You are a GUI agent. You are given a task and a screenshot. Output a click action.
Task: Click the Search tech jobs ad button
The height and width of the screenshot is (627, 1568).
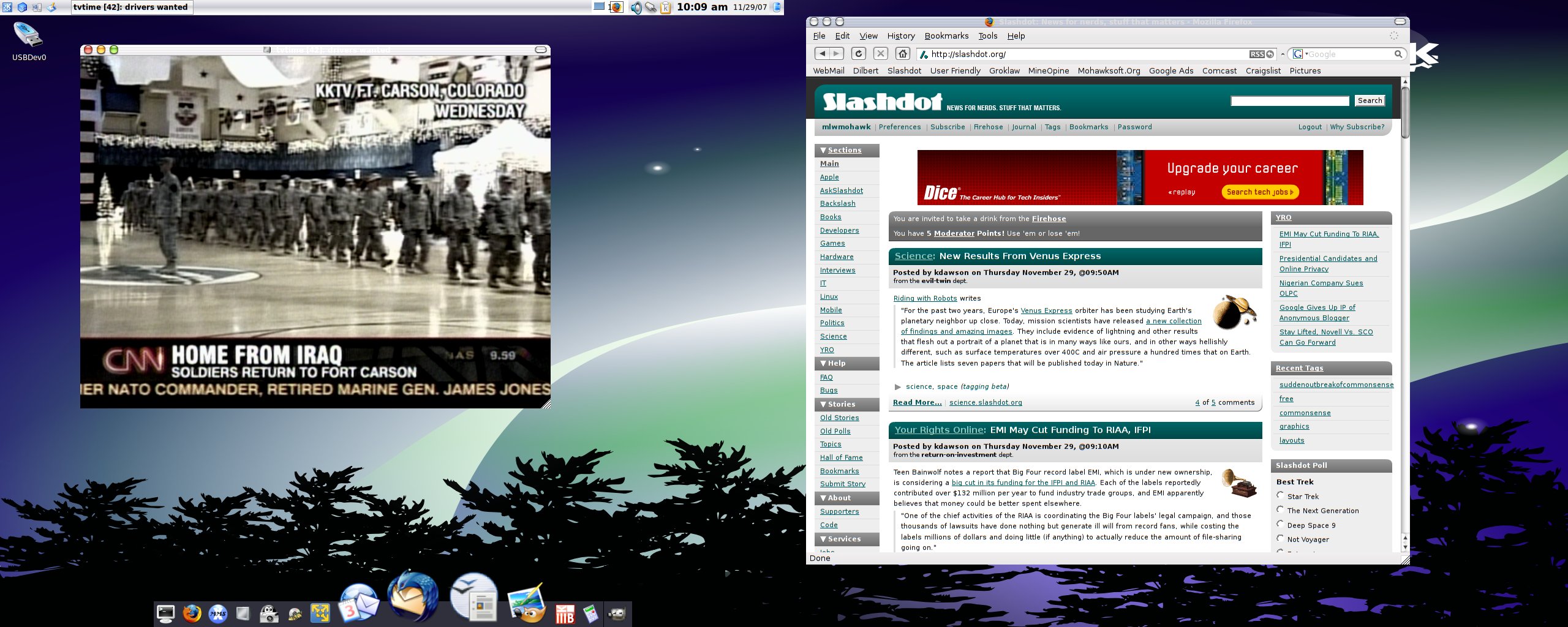tap(1260, 192)
